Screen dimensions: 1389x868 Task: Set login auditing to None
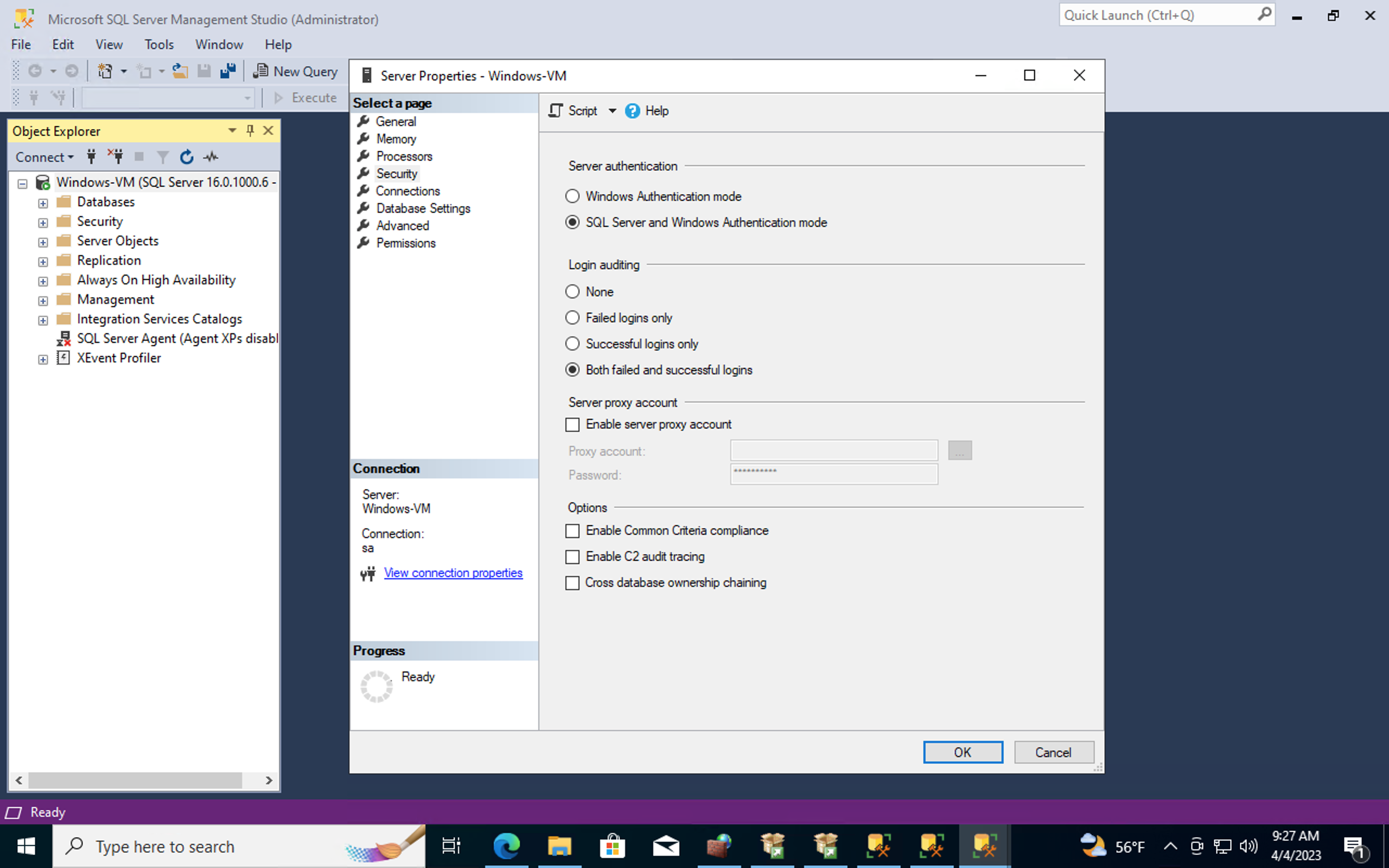[572, 292]
